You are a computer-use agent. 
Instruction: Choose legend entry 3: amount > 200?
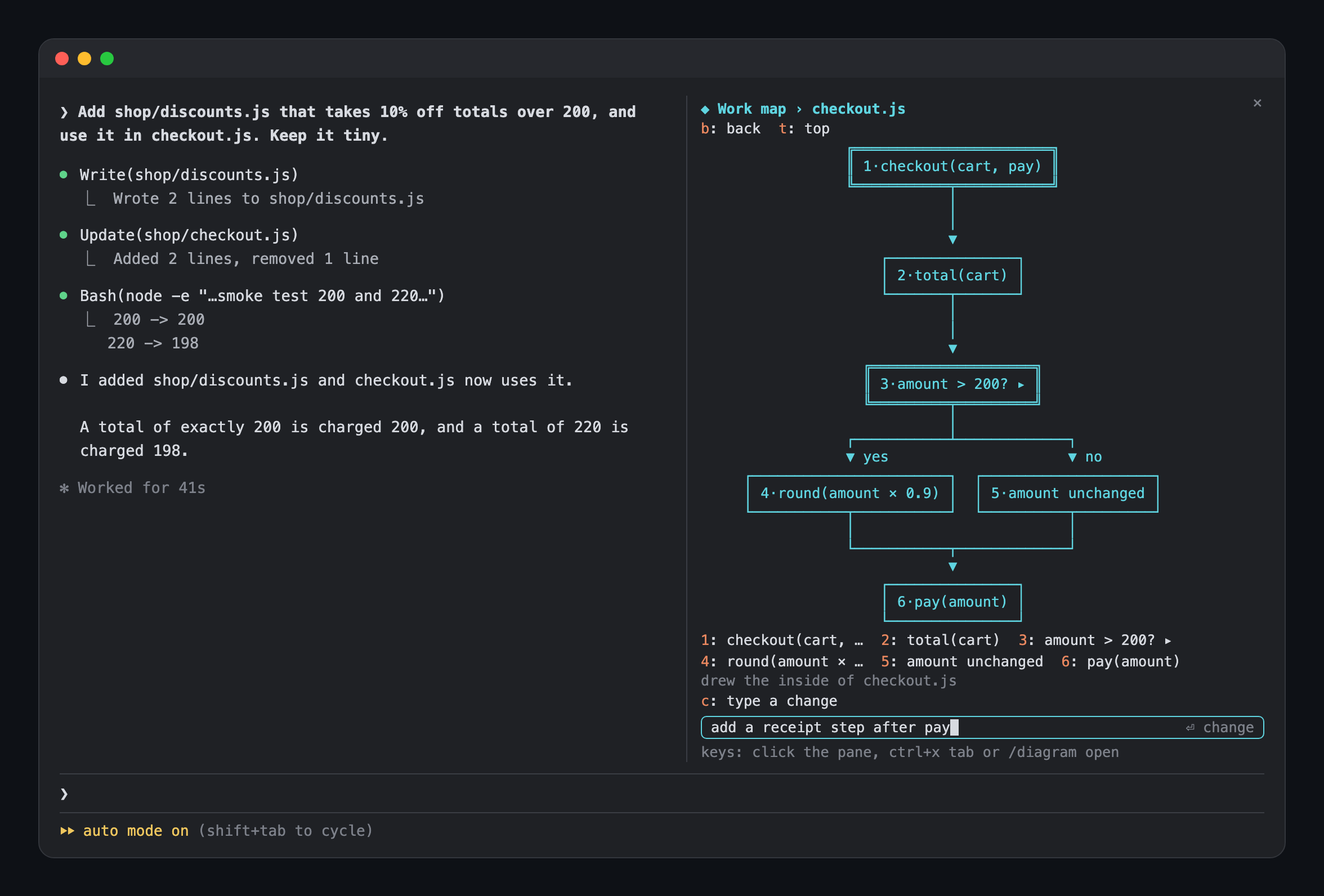click(1094, 640)
